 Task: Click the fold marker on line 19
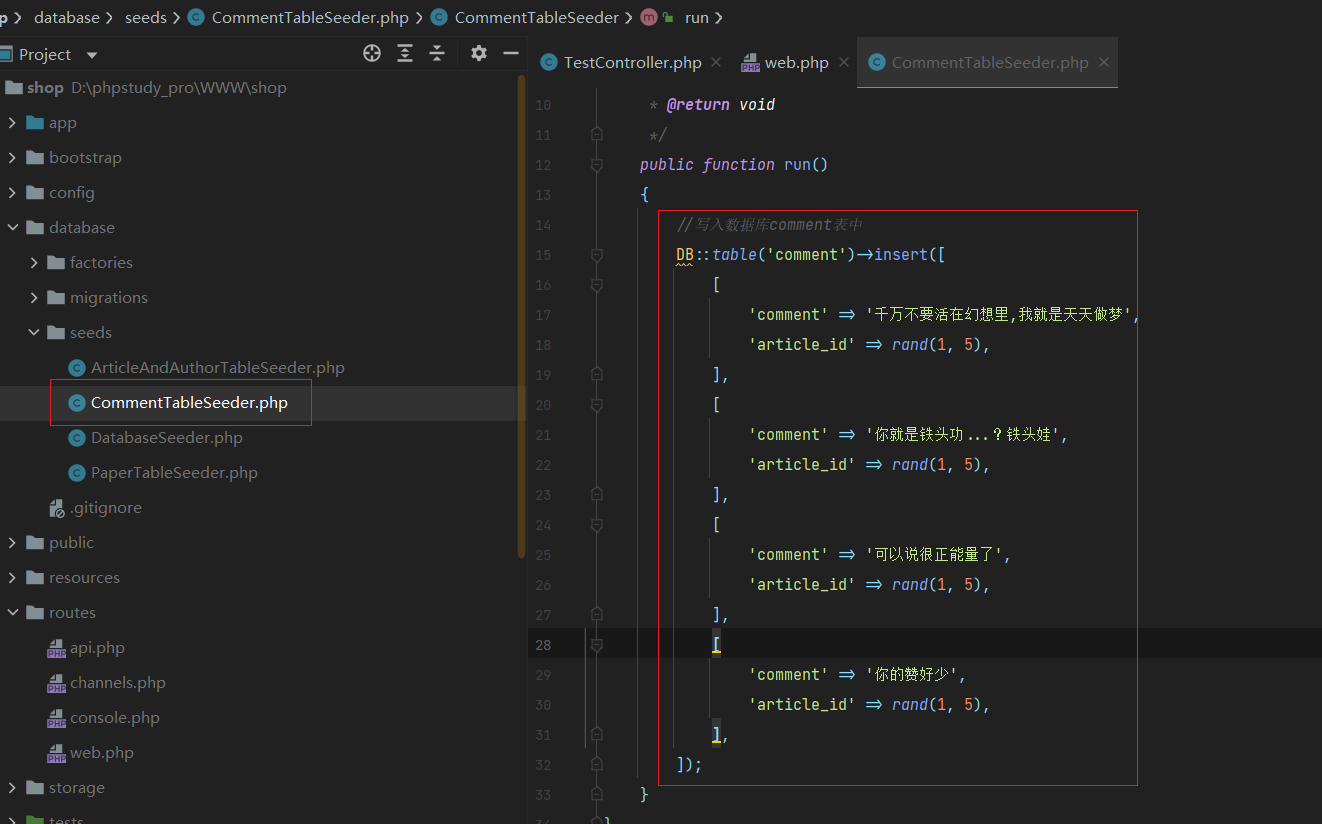(597, 374)
